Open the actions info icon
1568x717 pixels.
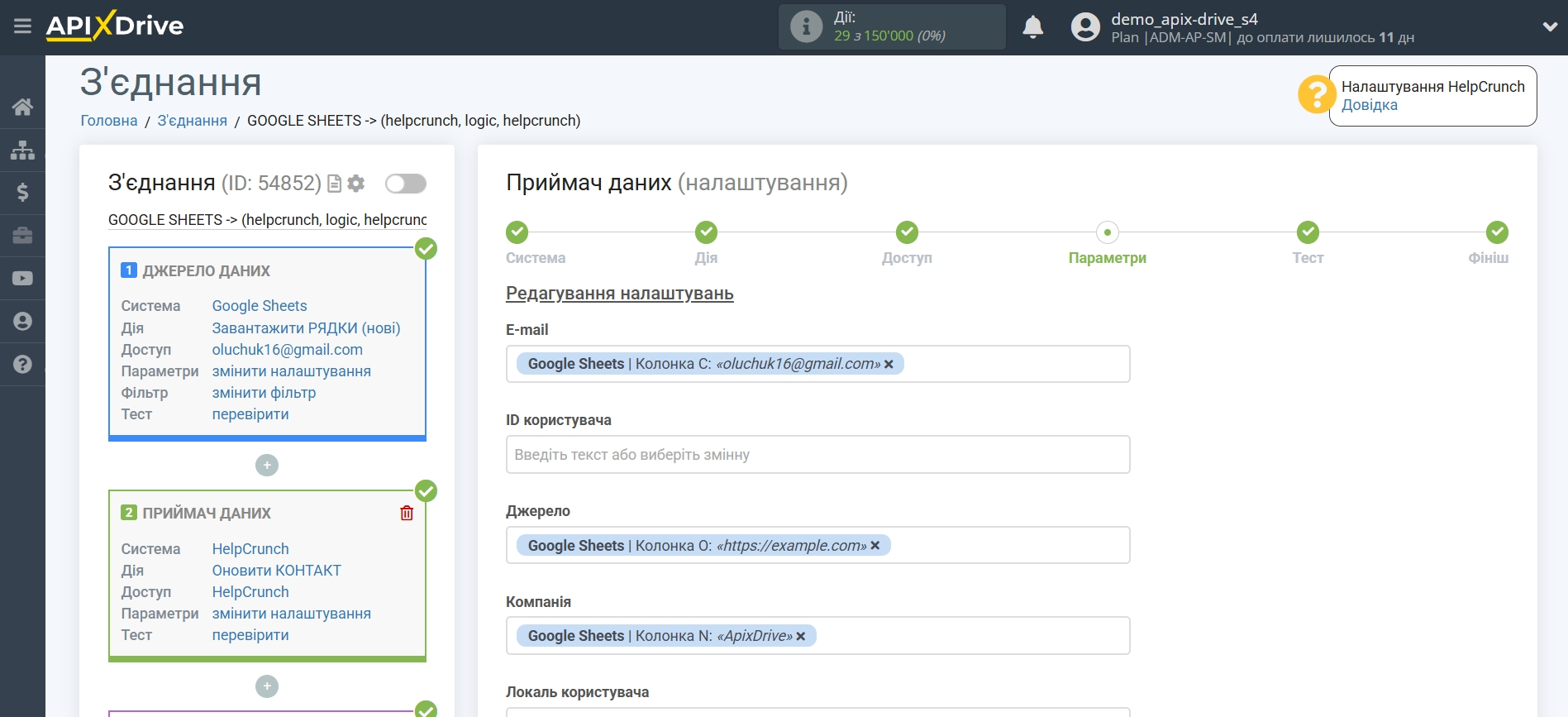806,26
